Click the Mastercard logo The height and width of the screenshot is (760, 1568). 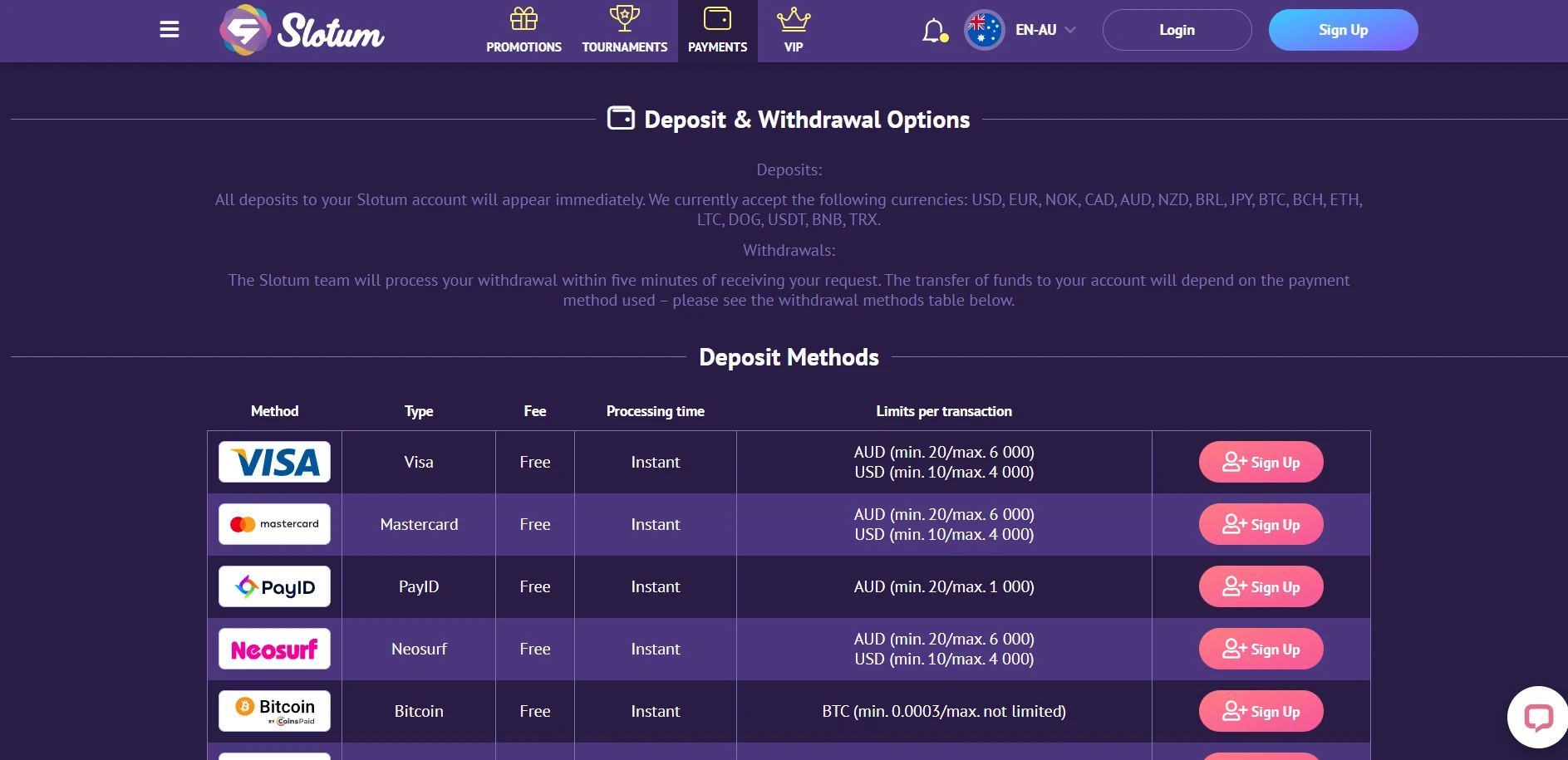[274, 524]
